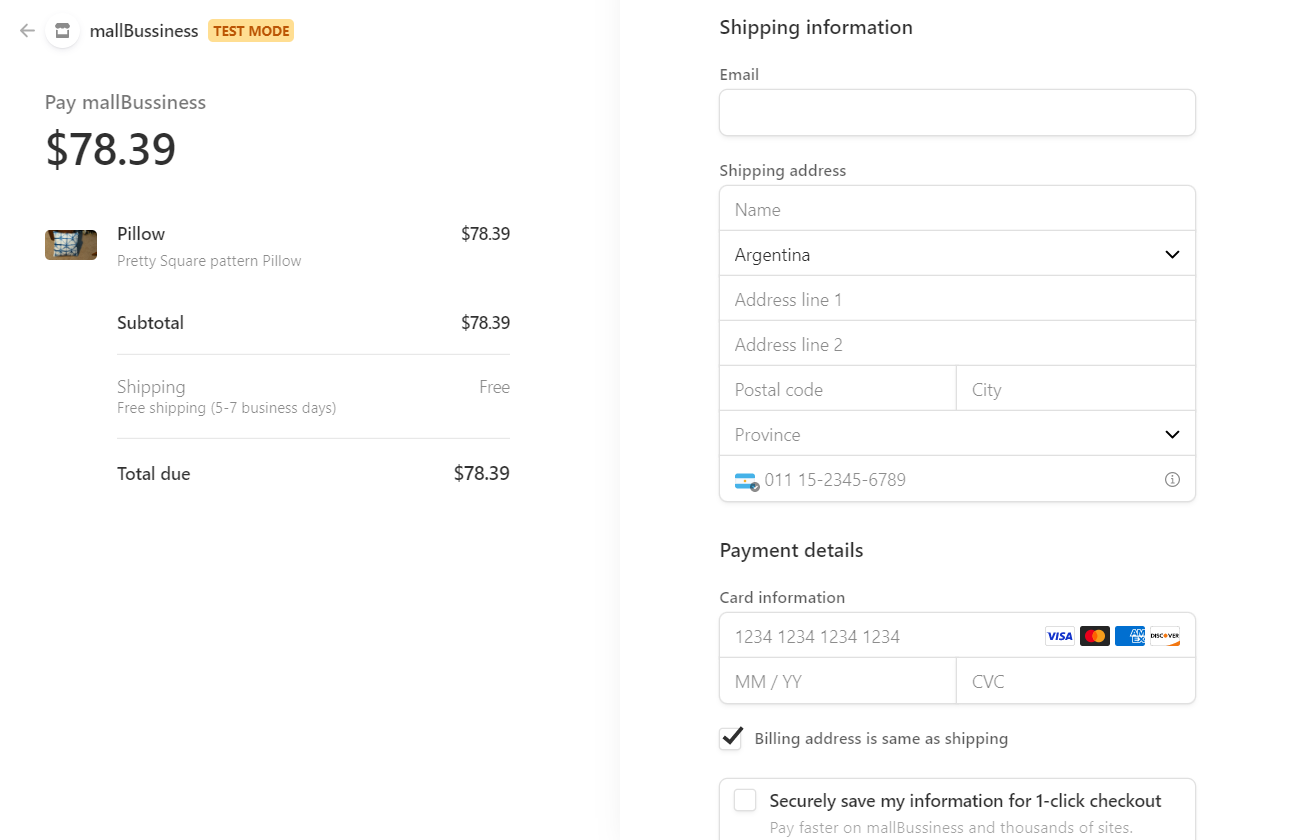
Task: Expand the Province dropdown
Action: [x=957, y=435]
